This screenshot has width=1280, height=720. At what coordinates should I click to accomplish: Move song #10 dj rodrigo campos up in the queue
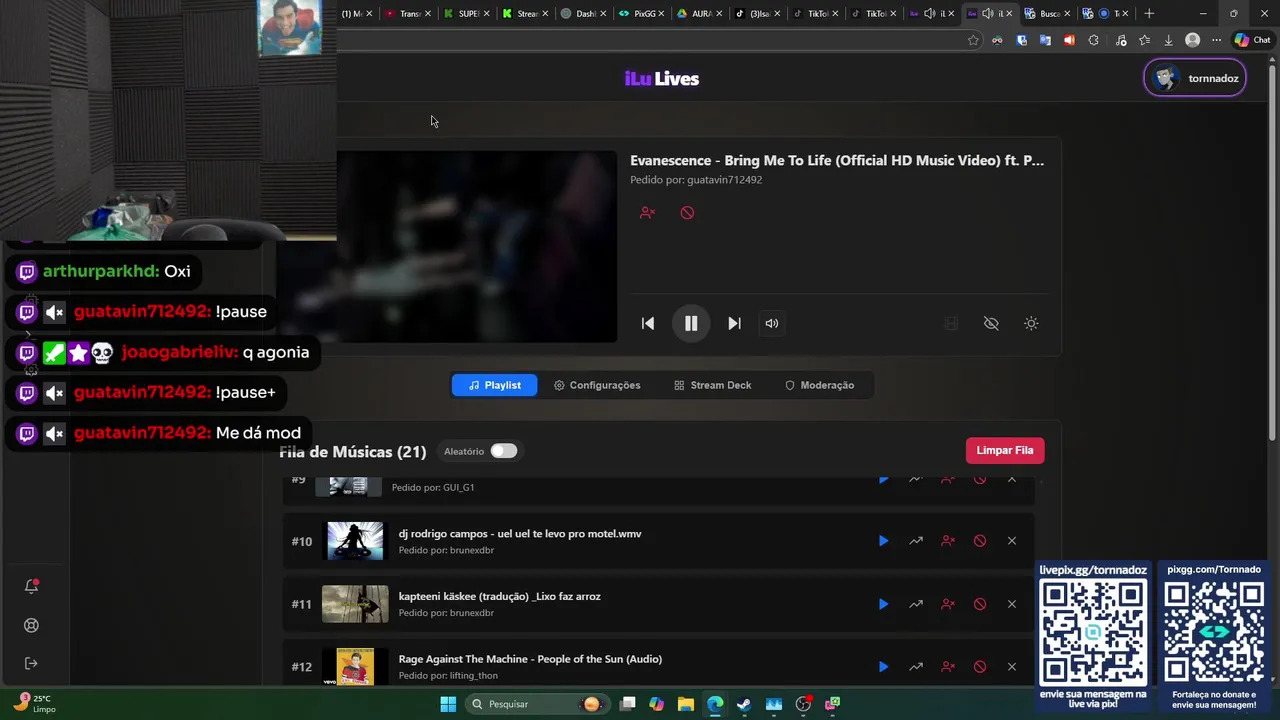pyautogui.click(x=915, y=541)
